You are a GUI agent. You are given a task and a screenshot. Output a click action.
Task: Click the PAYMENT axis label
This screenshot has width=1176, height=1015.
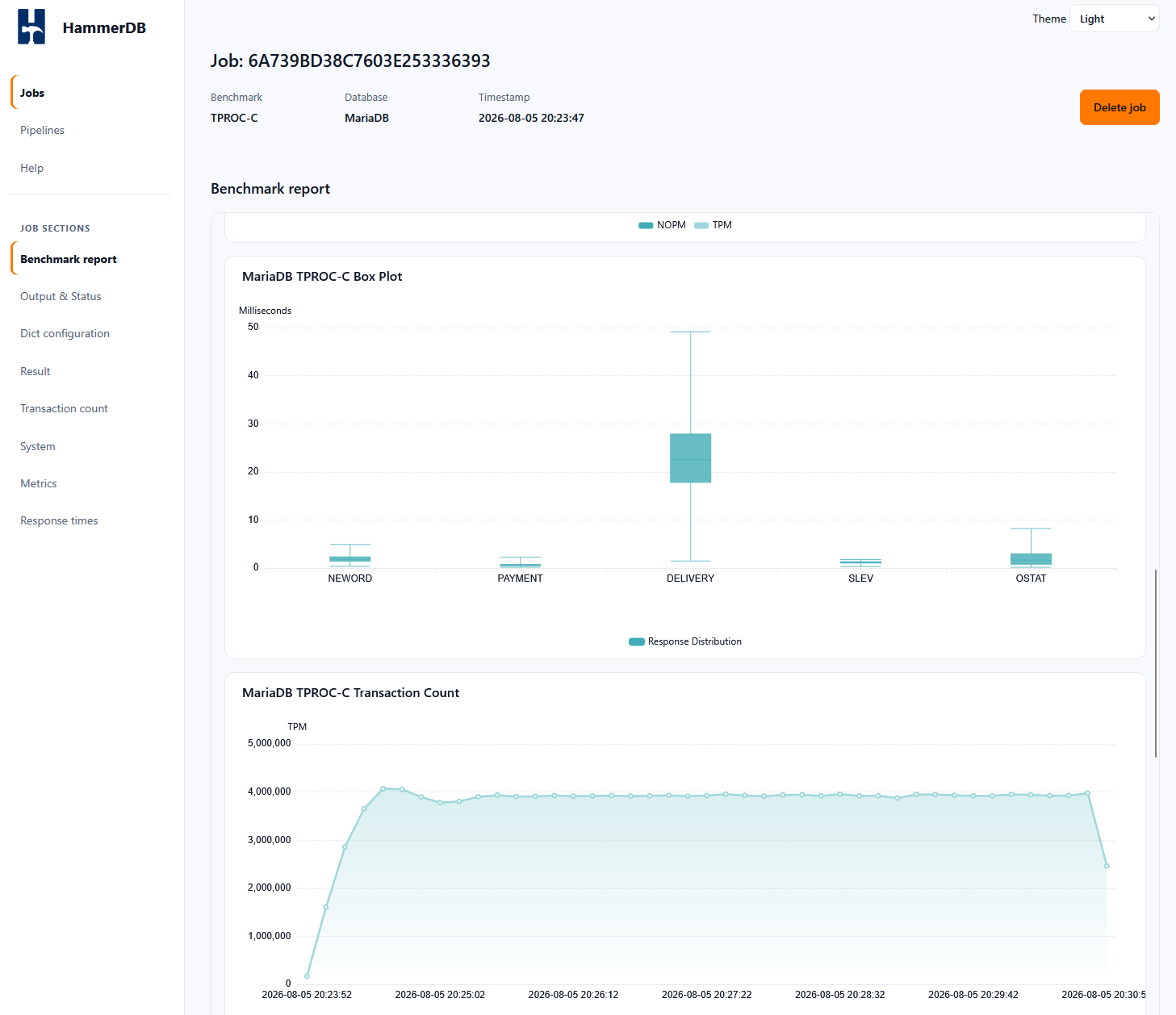click(x=520, y=579)
